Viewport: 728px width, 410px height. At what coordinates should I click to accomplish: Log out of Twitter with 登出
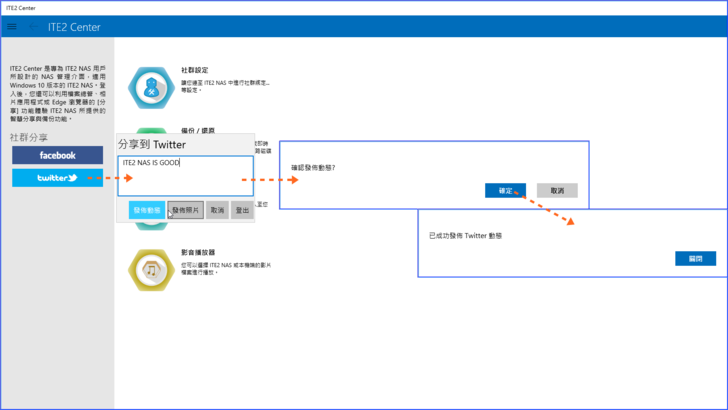(x=242, y=210)
